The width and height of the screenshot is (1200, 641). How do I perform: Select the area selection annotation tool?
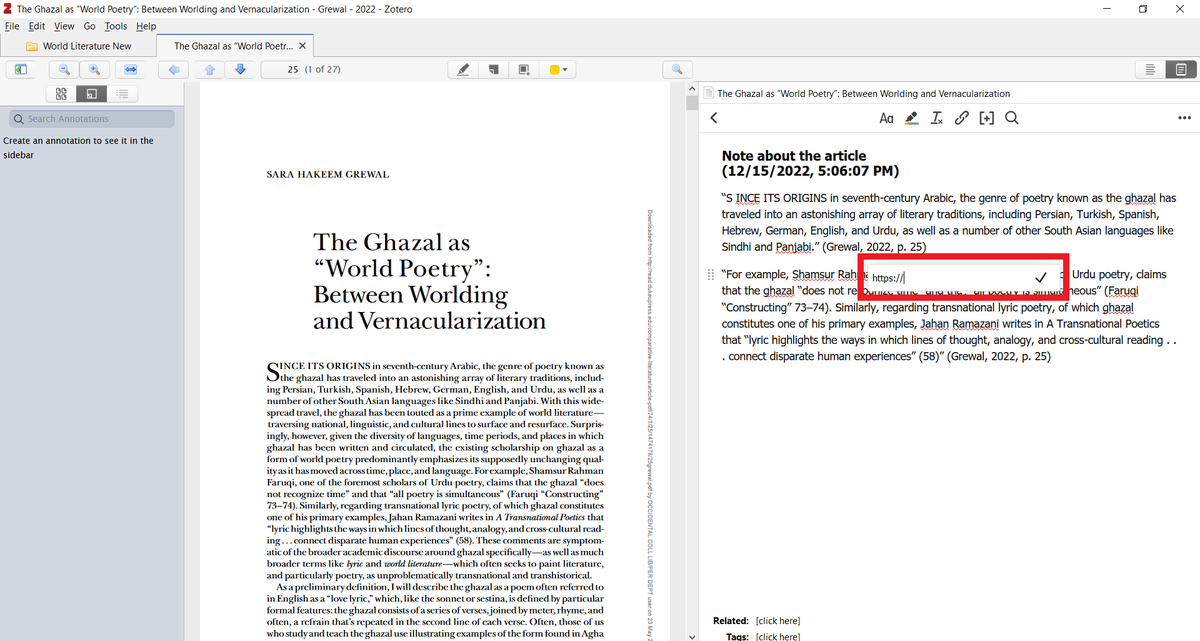click(523, 69)
